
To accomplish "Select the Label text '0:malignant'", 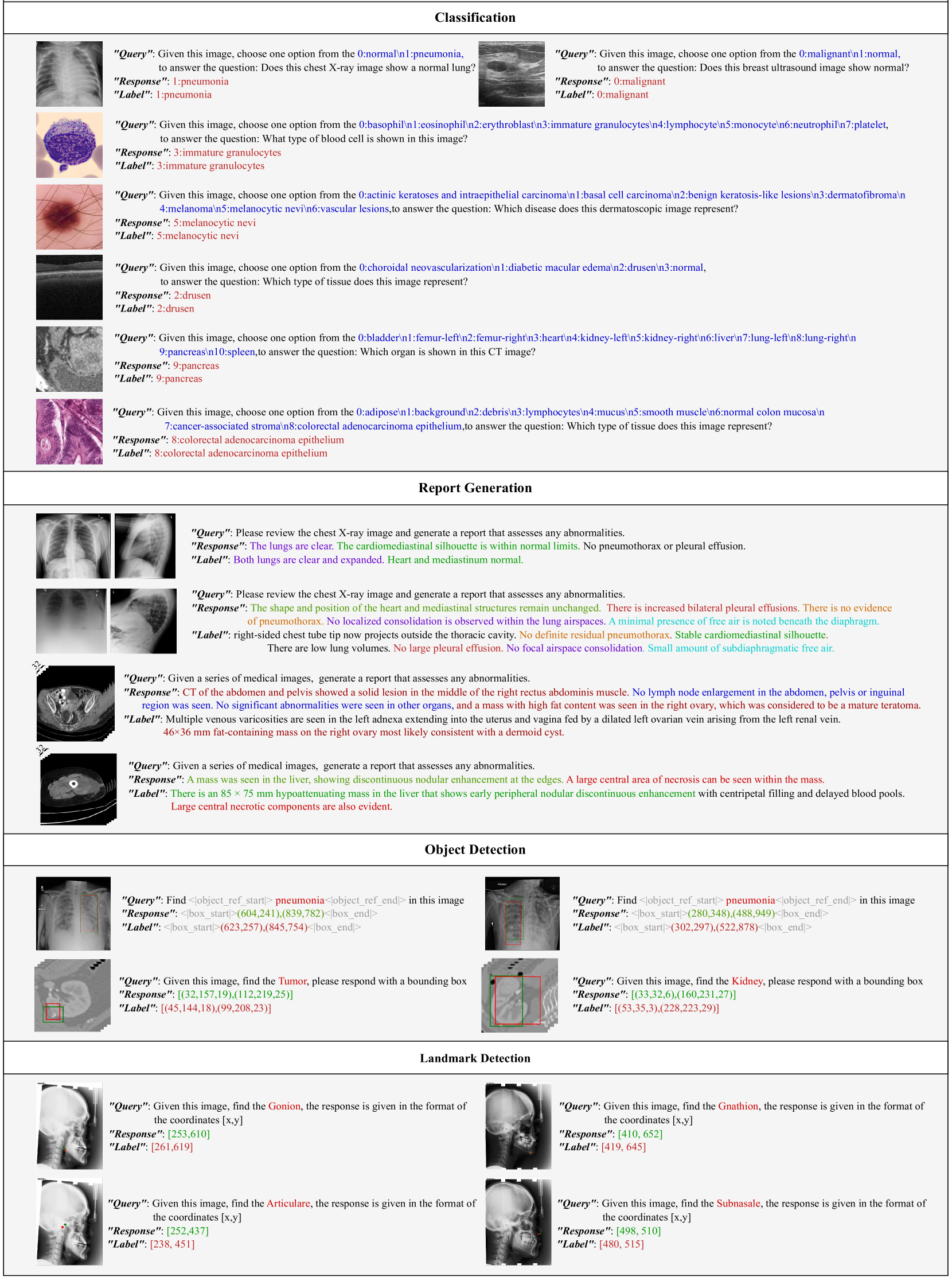I will coord(622,95).
